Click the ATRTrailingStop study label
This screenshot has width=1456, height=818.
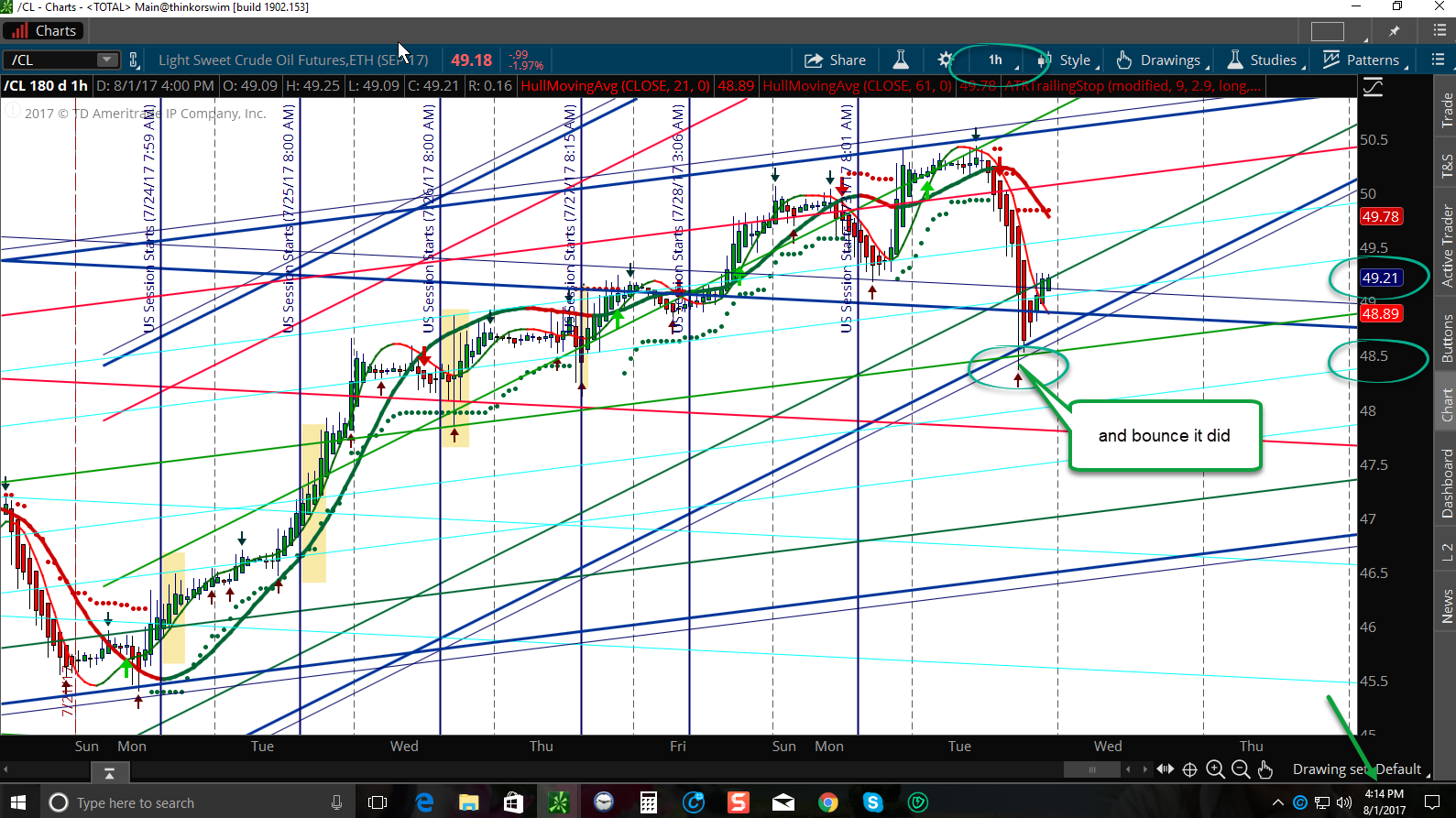tap(1133, 86)
